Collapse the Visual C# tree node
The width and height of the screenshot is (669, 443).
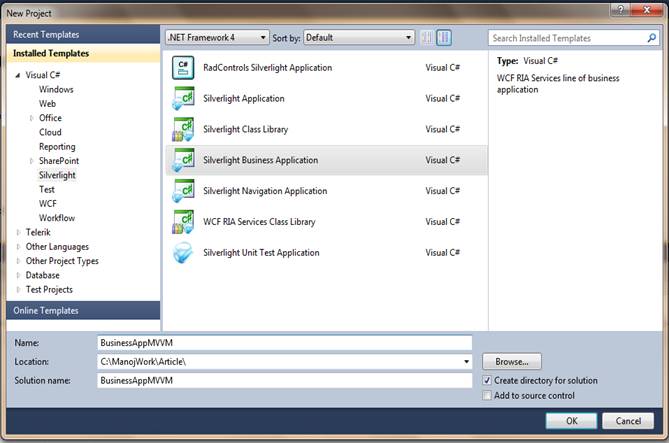tap(18, 75)
